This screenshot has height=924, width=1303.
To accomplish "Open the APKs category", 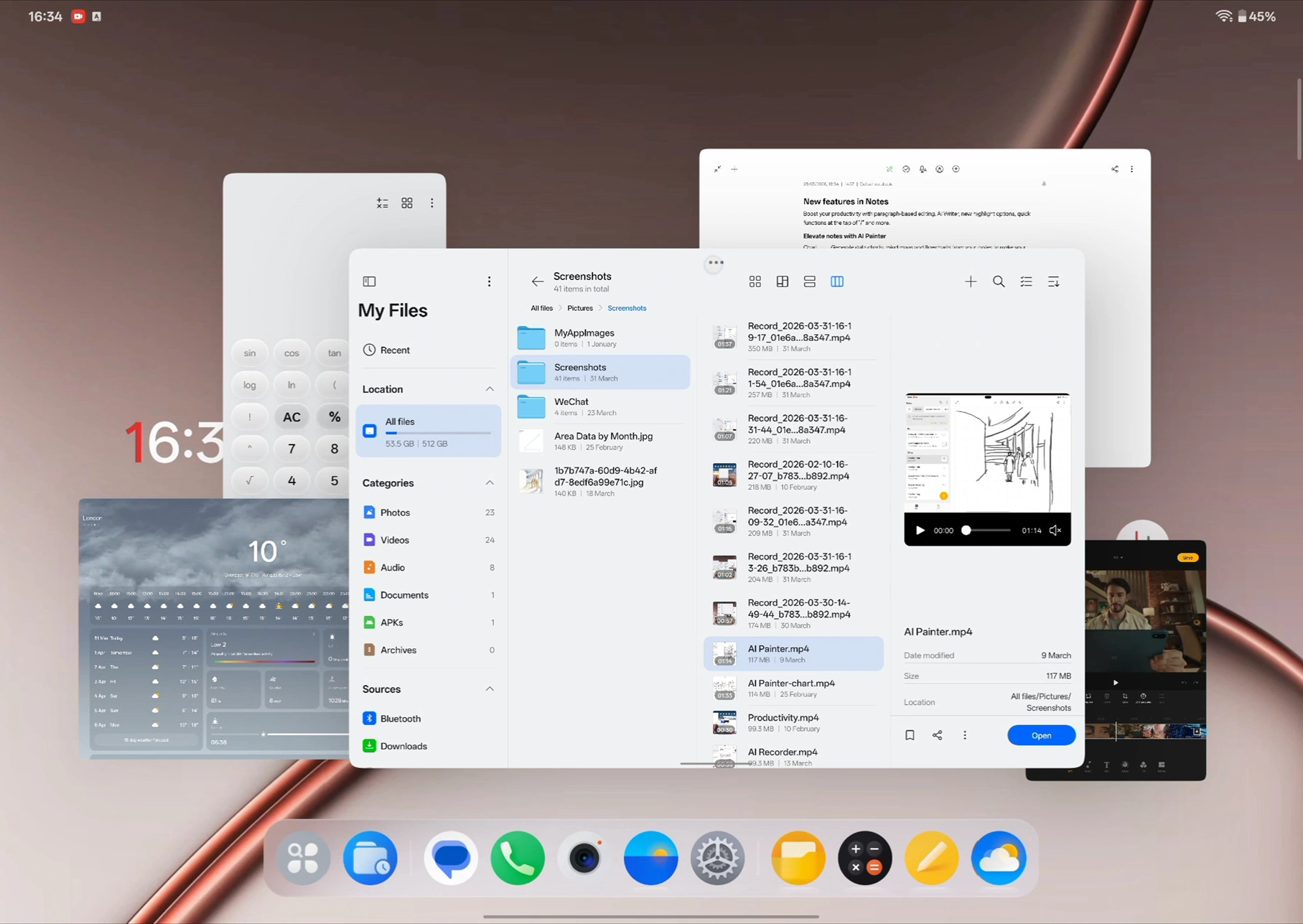I will click(428, 622).
